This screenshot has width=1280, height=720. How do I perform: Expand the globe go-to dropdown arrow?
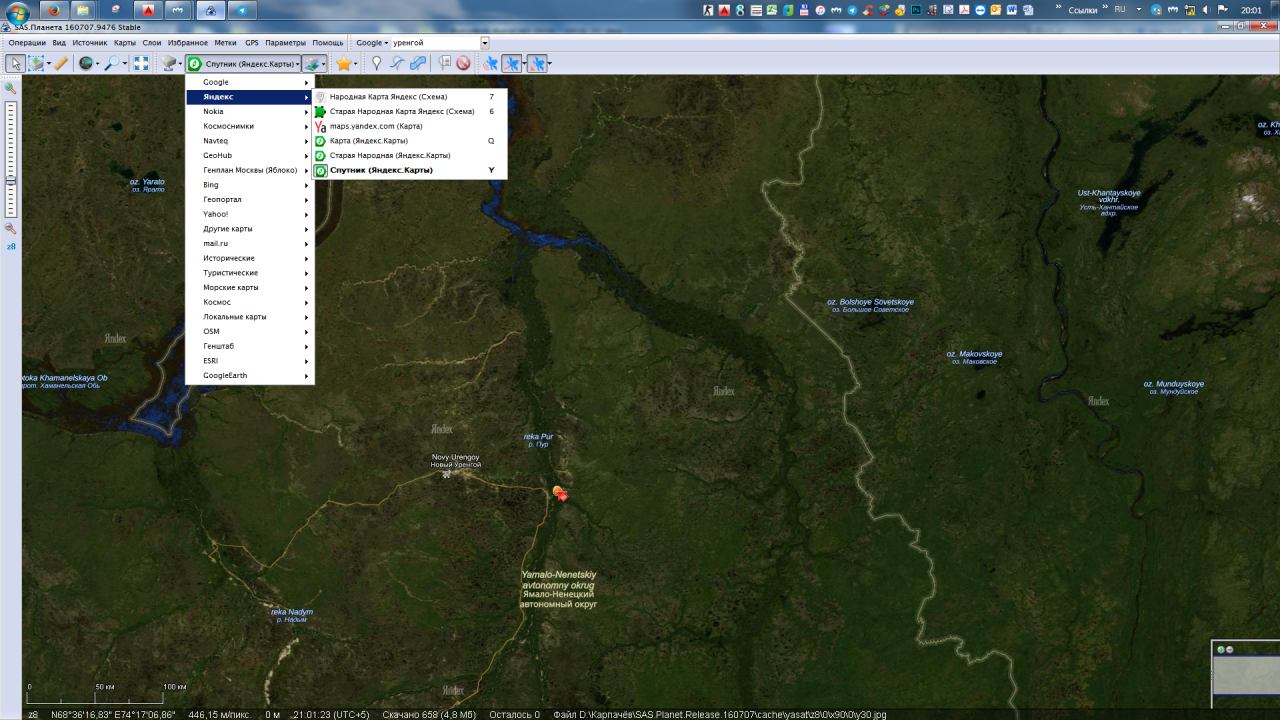click(97, 64)
